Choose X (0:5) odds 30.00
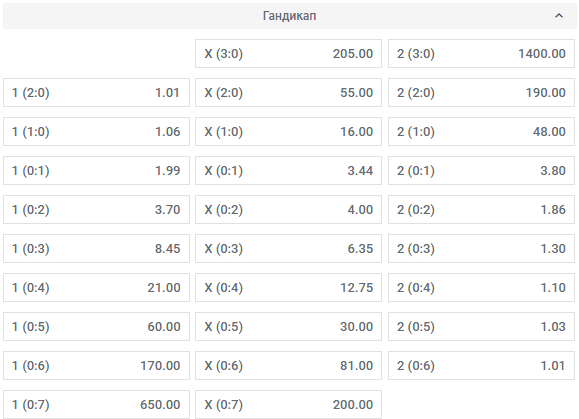The width and height of the screenshot is (579, 419). (288, 327)
